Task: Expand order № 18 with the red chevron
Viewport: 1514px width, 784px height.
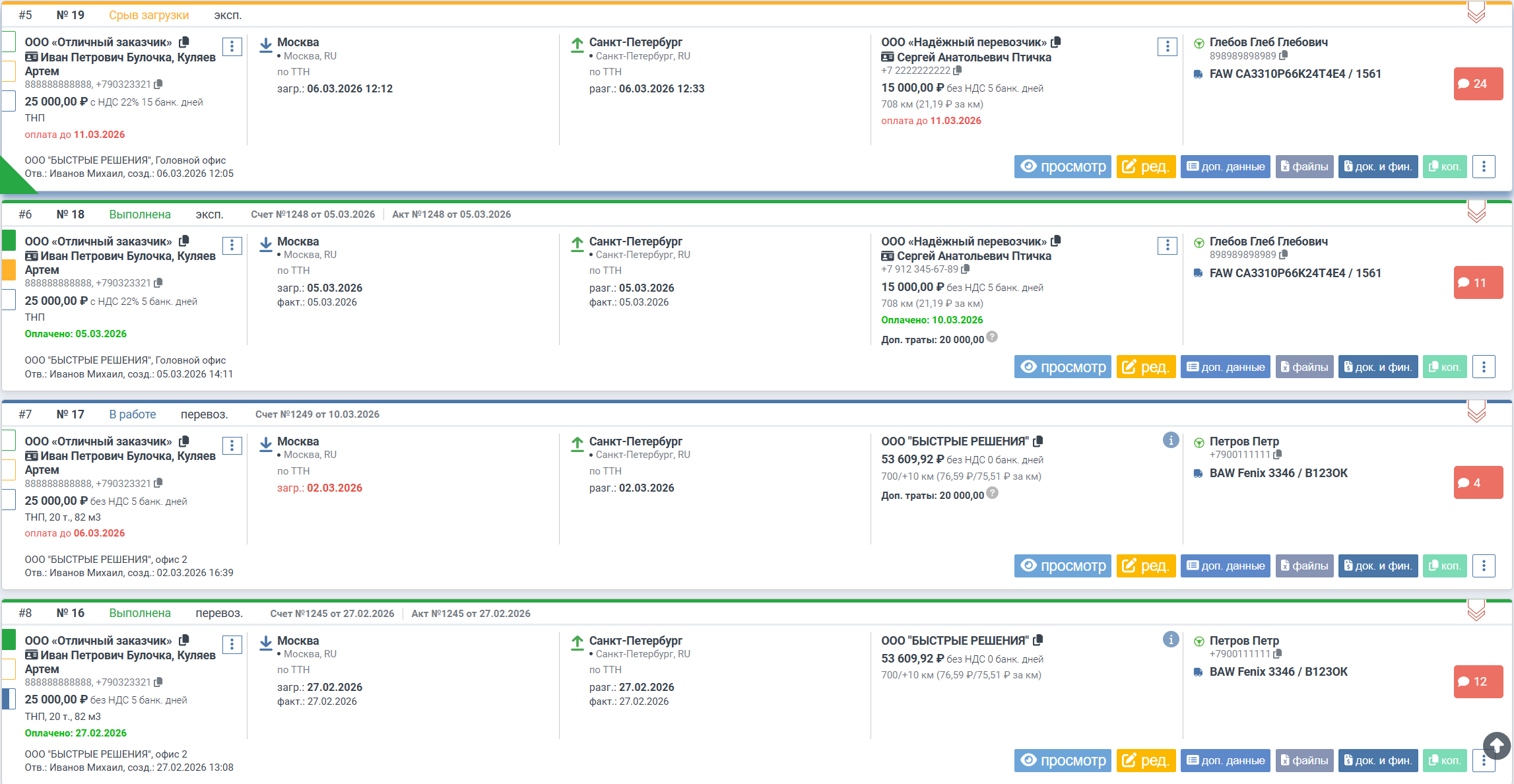Action: coord(1476,212)
